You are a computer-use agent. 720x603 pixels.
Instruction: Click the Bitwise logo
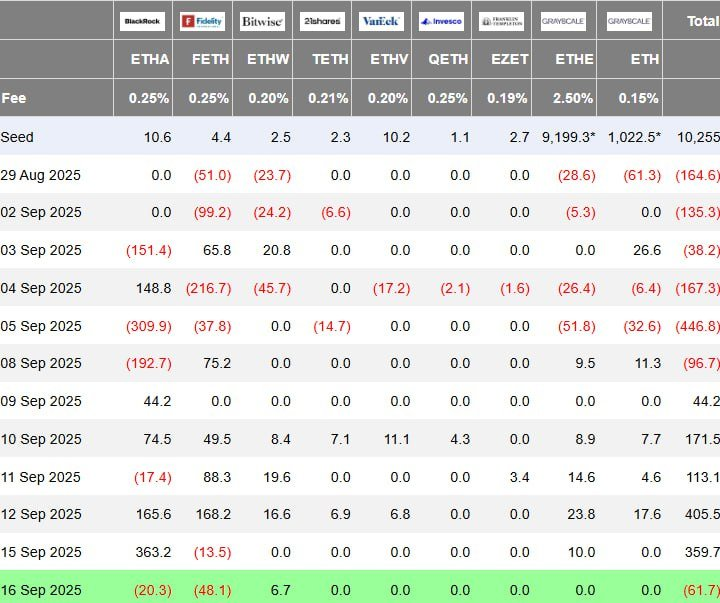point(262,21)
